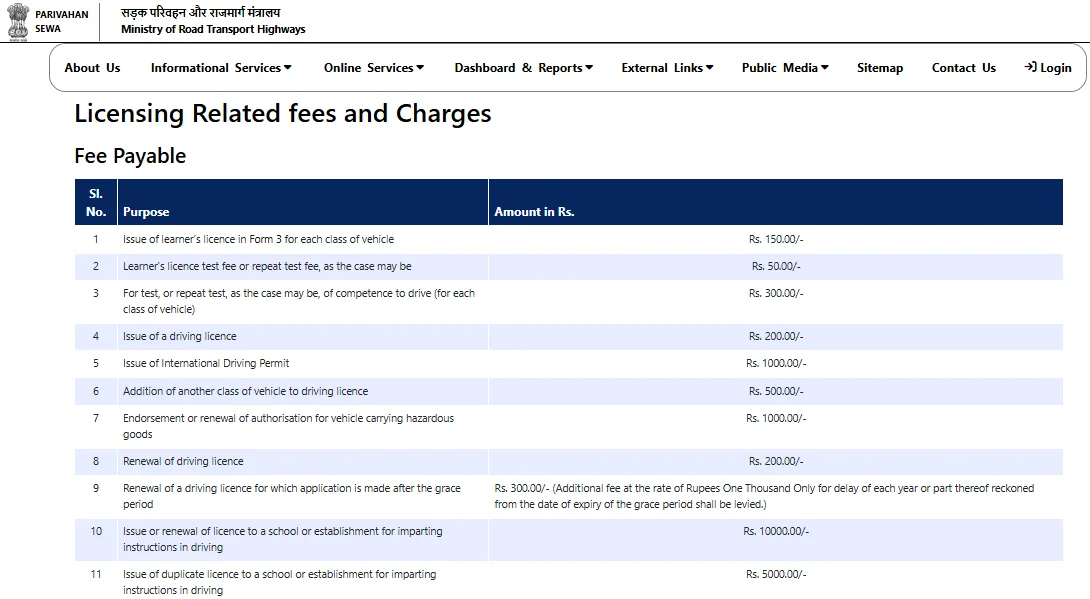Expand the Public Media dropdown
1090x599 pixels.
coord(785,68)
